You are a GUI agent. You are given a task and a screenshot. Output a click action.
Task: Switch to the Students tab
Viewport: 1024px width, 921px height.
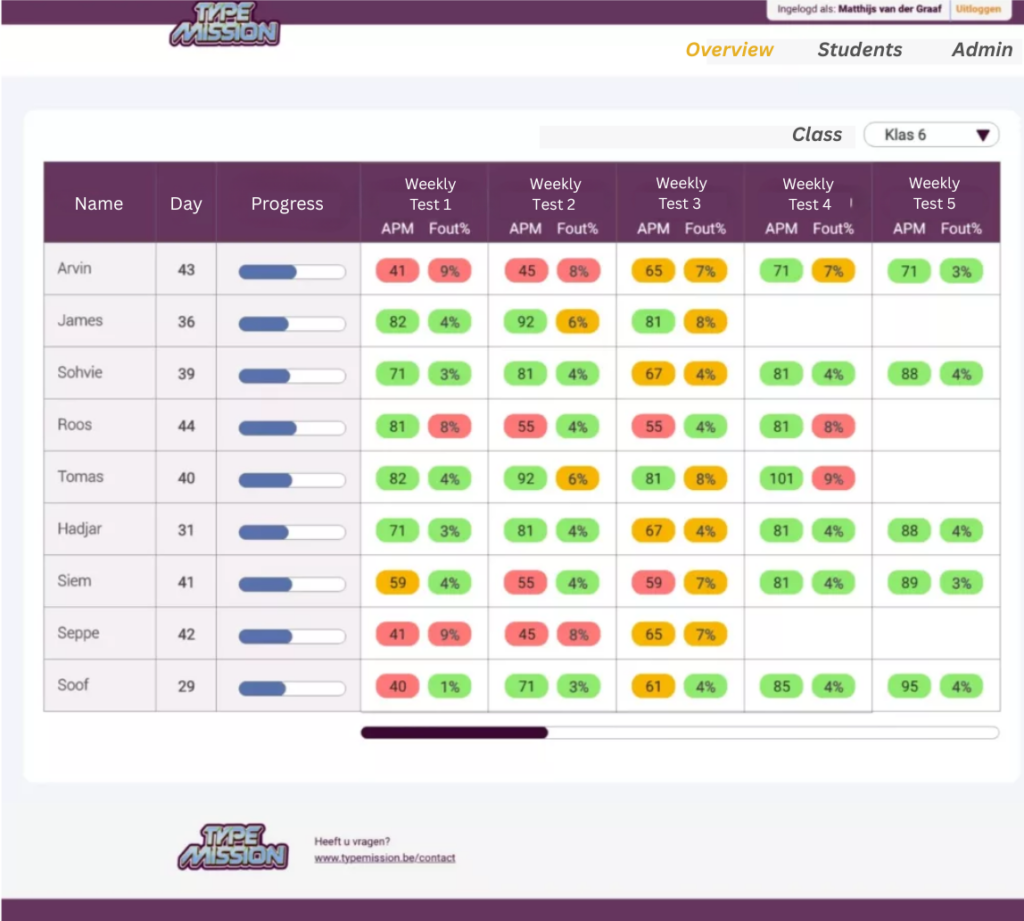(859, 50)
